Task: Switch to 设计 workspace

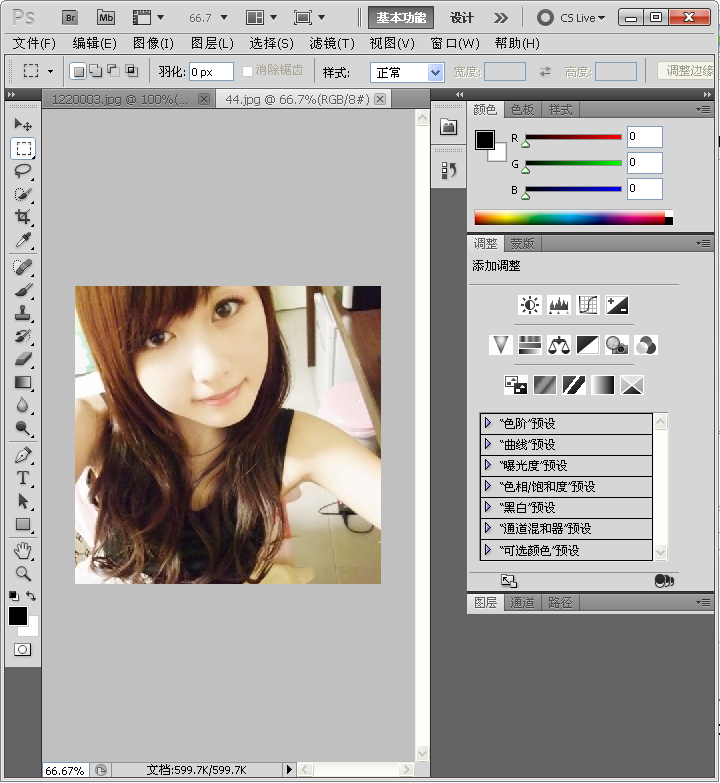Action: tap(462, 17)
